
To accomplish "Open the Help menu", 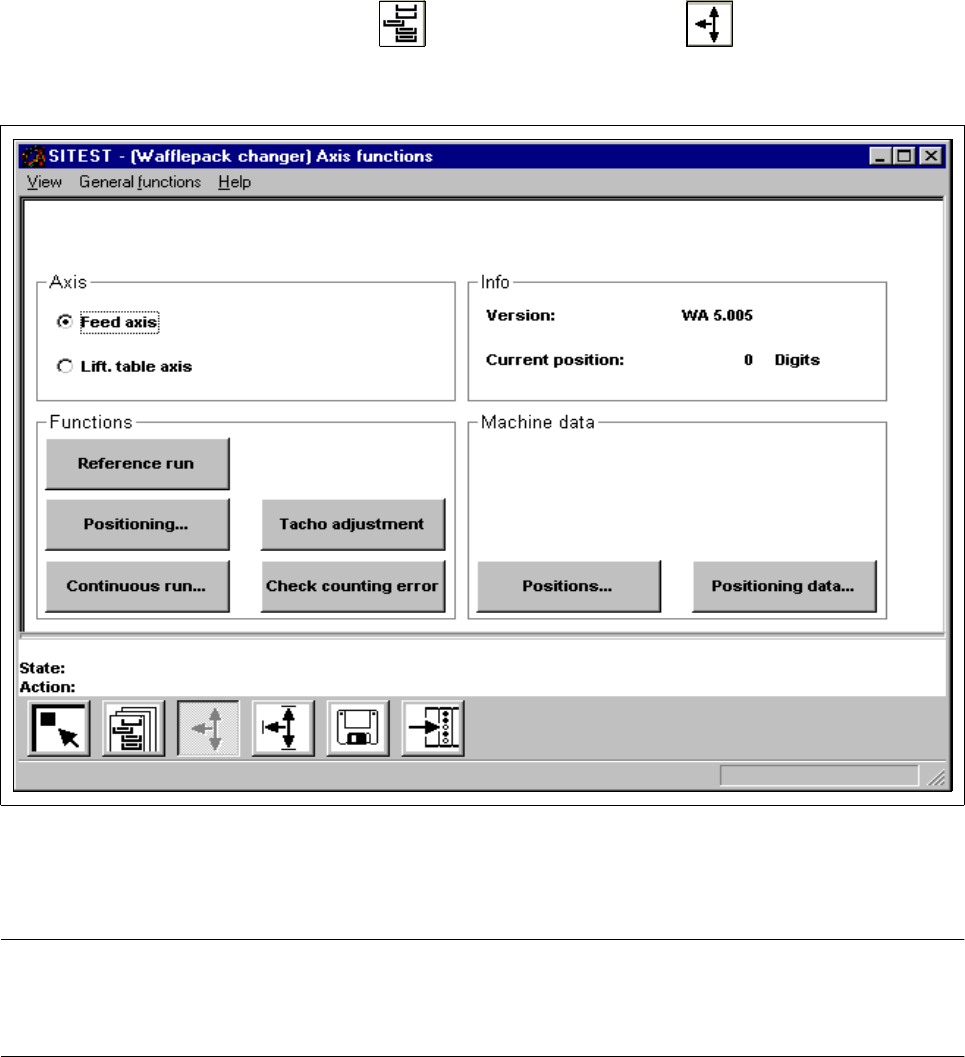I will pos(235,182).
